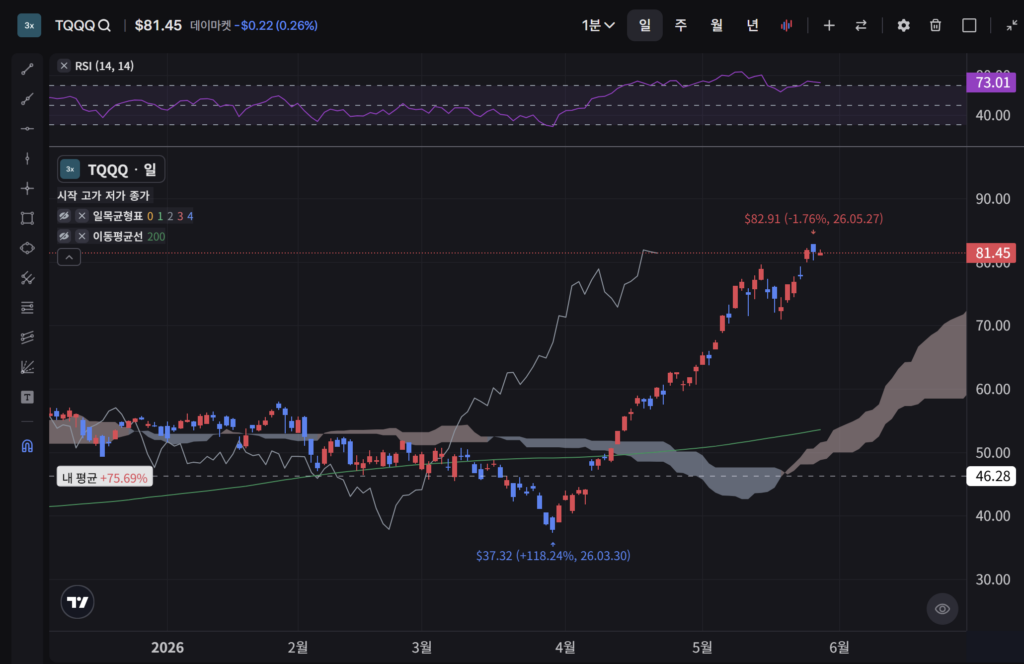Click the $81.45 header price
Image resolution: width=1024 pixels, height=664 pixels.
point(158,25)
